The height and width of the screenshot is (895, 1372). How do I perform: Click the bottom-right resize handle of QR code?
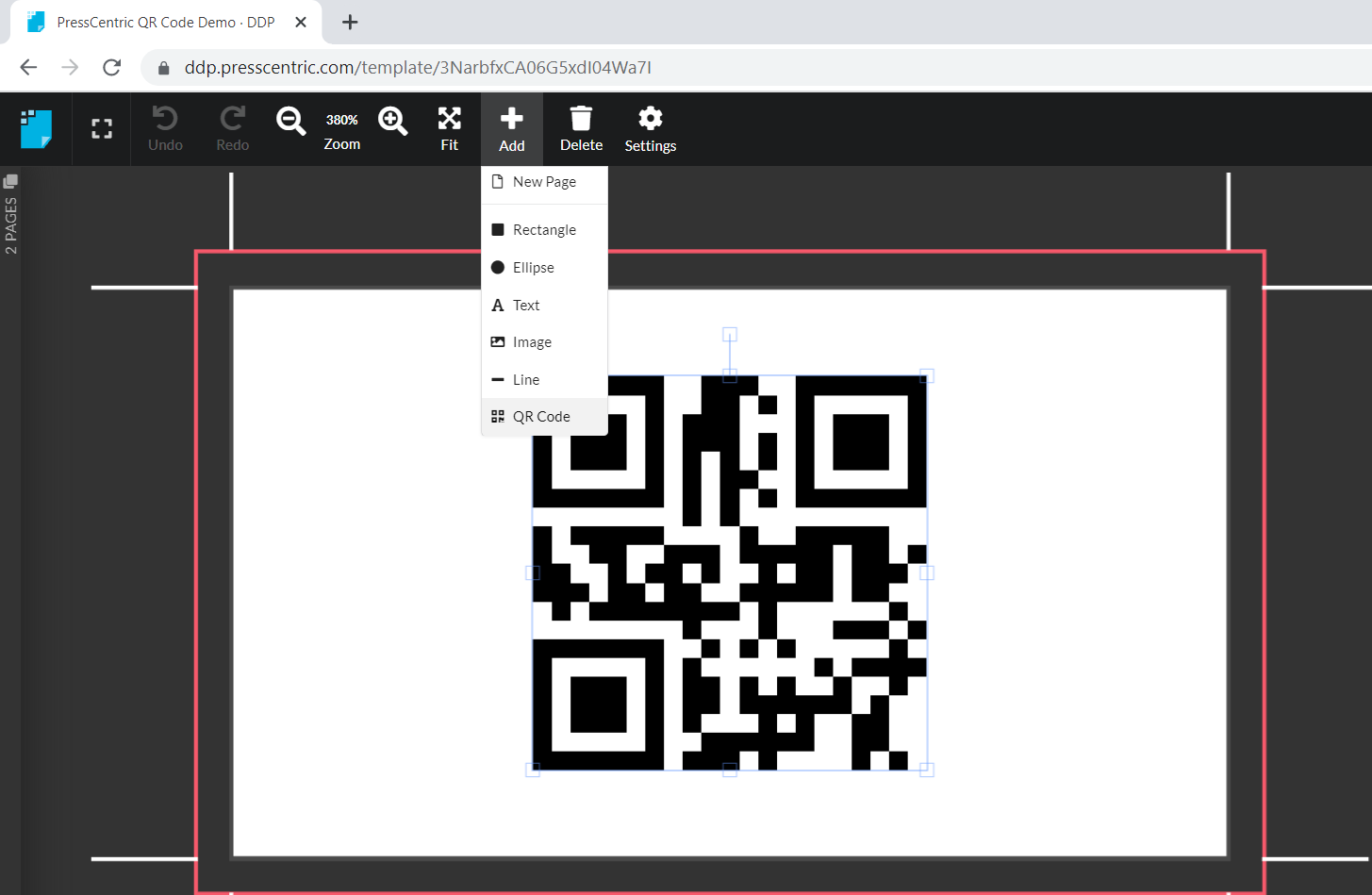point(927,770)
